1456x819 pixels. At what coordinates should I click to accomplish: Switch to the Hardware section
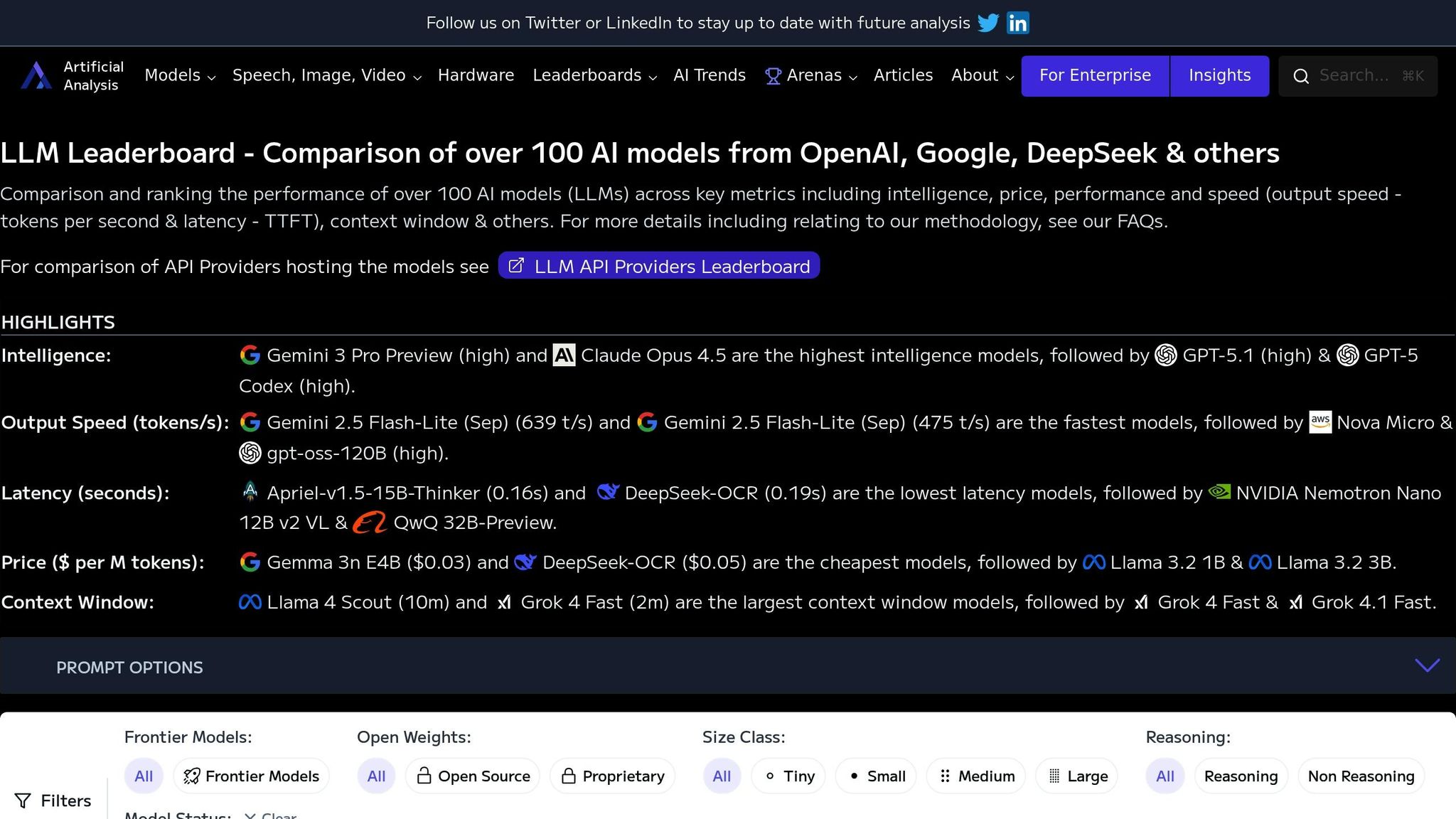476,75
